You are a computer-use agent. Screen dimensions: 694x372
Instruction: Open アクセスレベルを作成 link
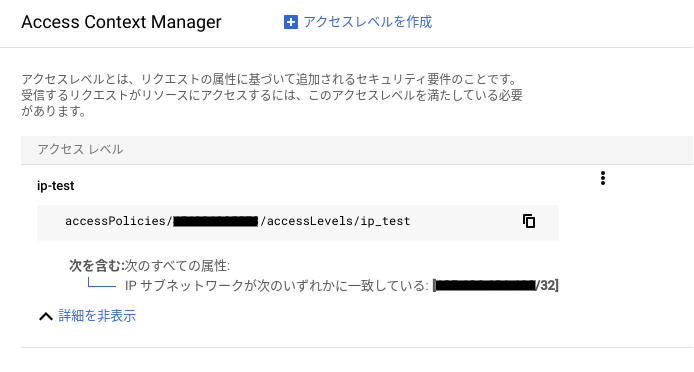pos(367,22)
